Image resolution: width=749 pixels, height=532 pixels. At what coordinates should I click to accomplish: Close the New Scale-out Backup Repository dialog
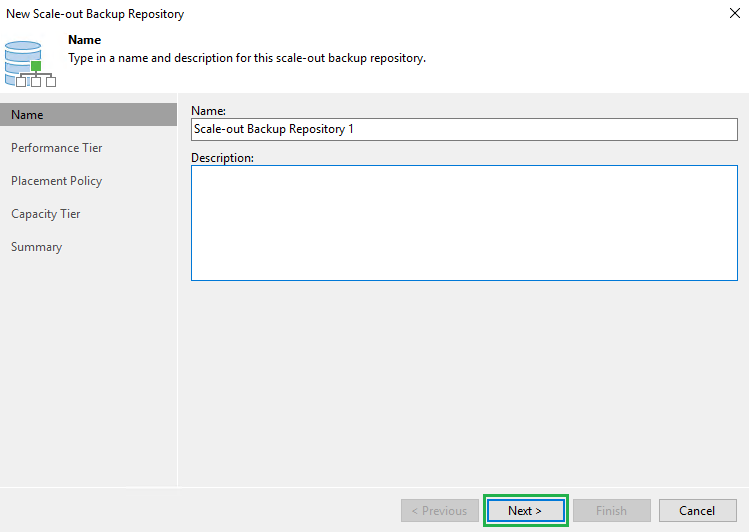pyautogui.click(x=733, y=14)
